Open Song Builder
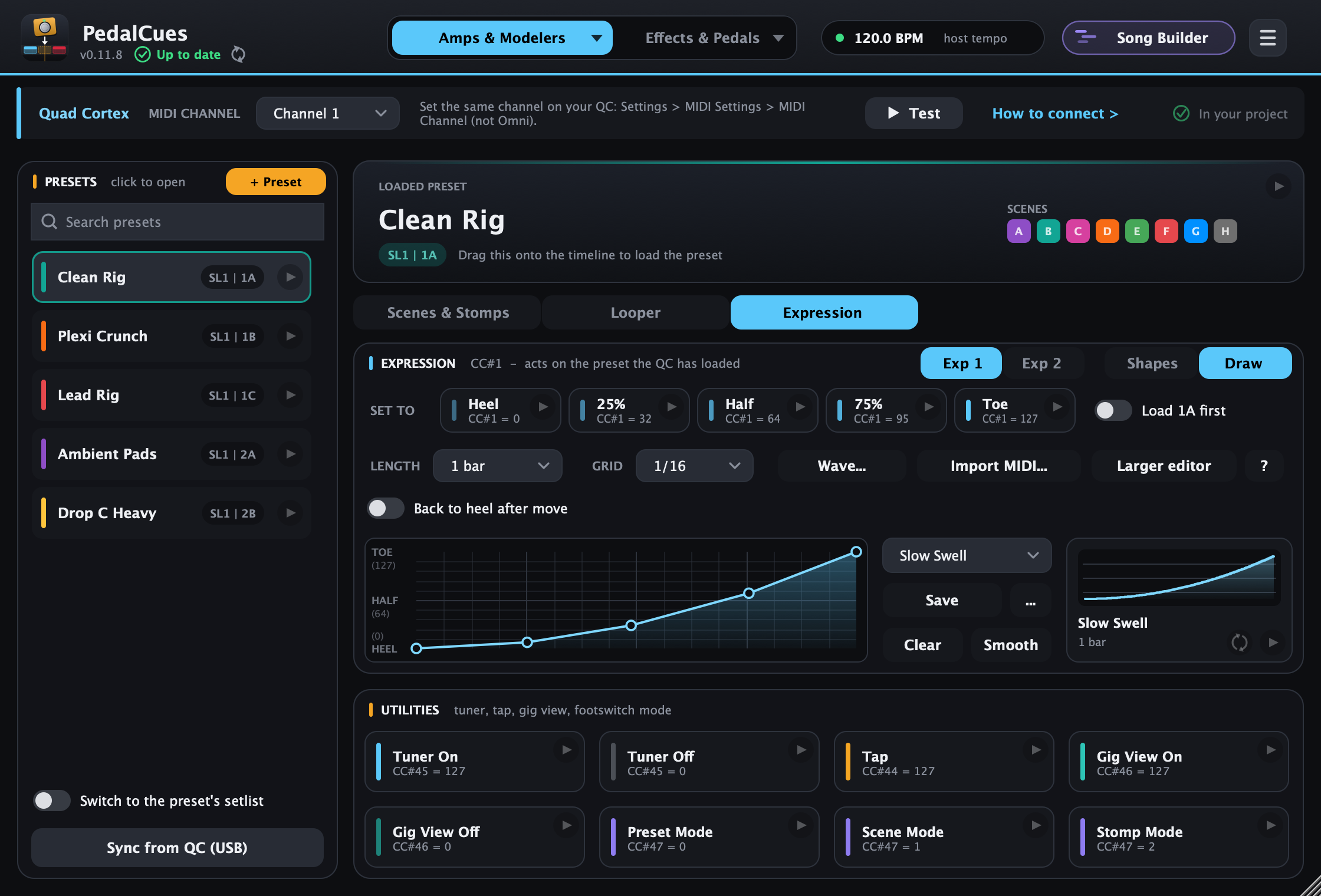 pos(1149,38)
